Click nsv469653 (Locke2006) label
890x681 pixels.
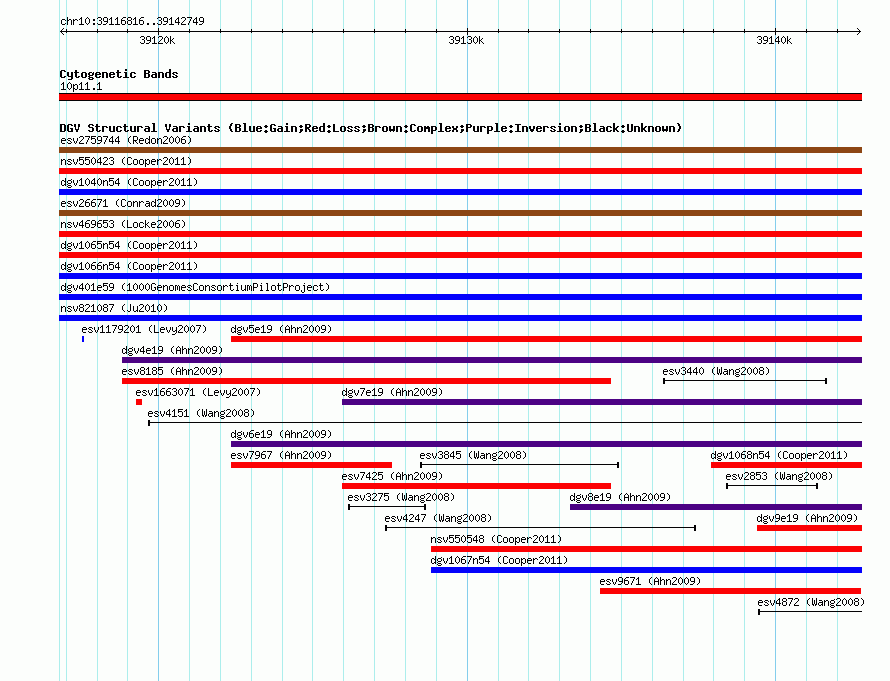(123, 224)
